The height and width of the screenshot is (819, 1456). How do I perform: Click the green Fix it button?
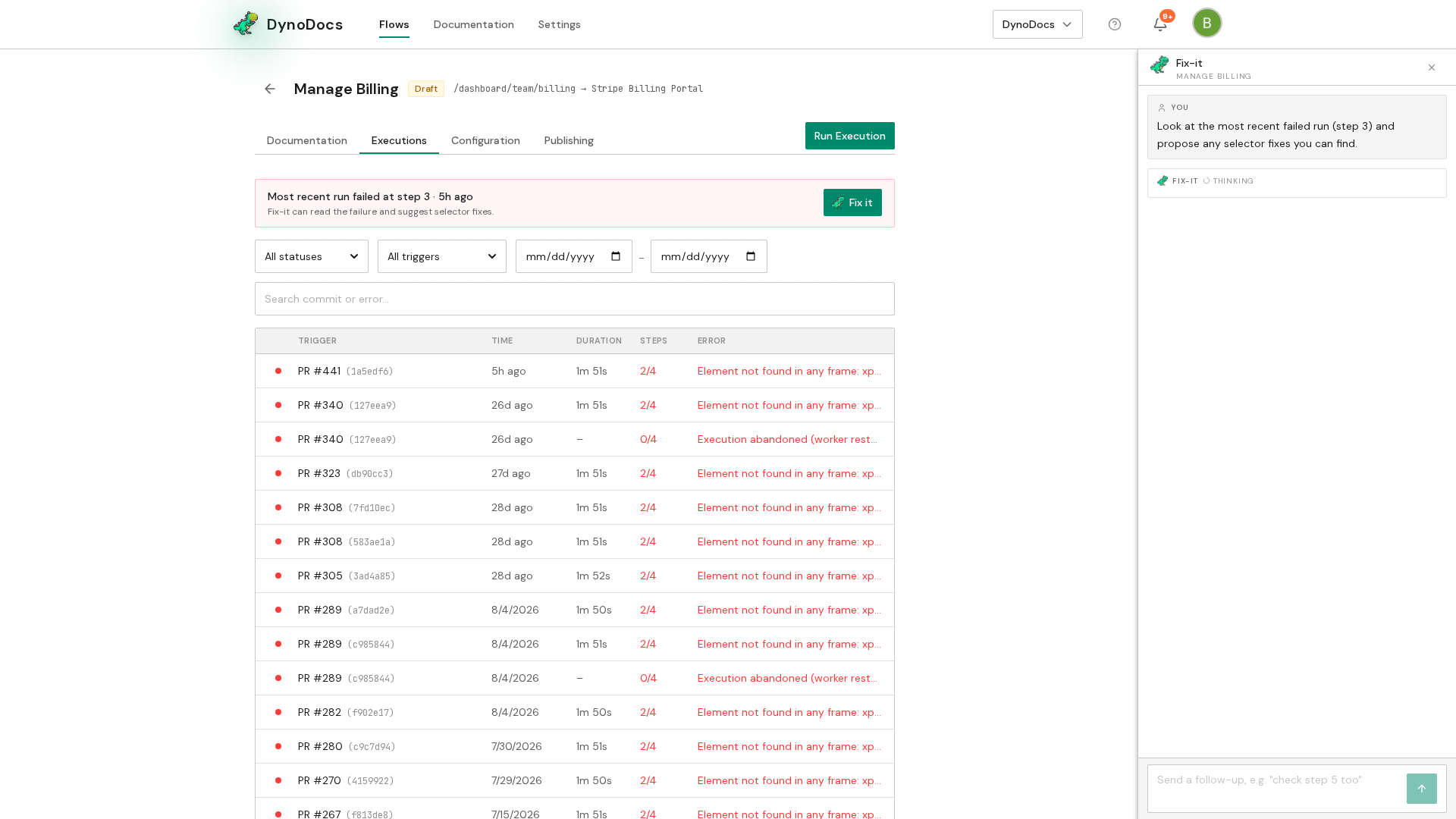[852, 202]
